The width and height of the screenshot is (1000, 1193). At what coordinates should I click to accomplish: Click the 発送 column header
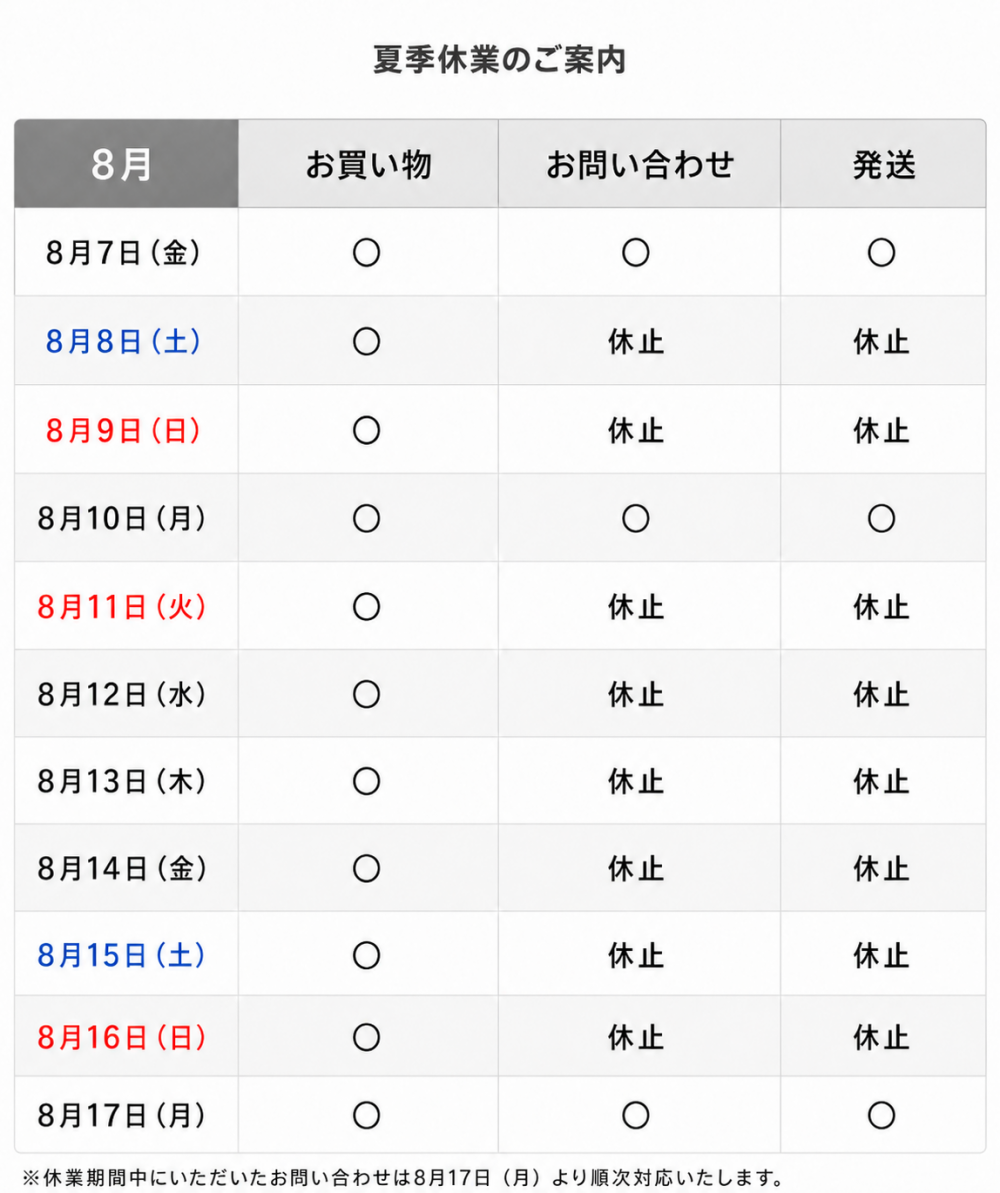[x=883, y=164]
